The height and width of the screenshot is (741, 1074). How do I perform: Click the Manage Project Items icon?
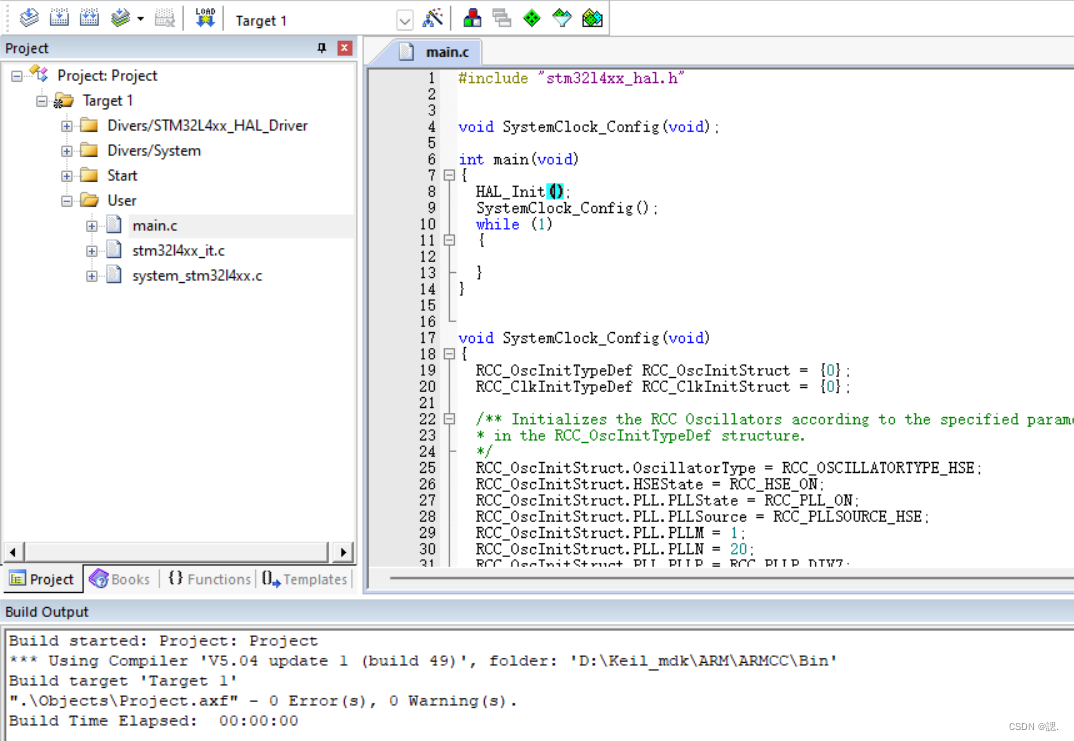(473, 17)
